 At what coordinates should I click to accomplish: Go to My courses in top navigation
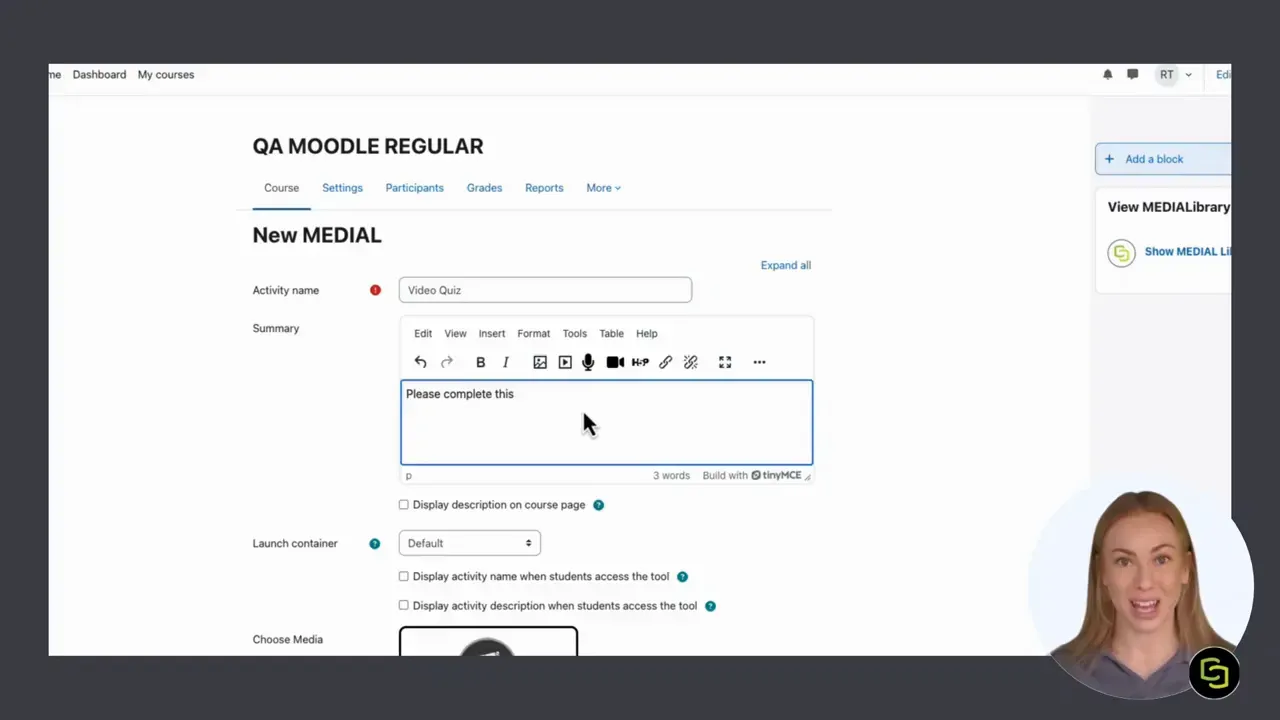[166, 75]
